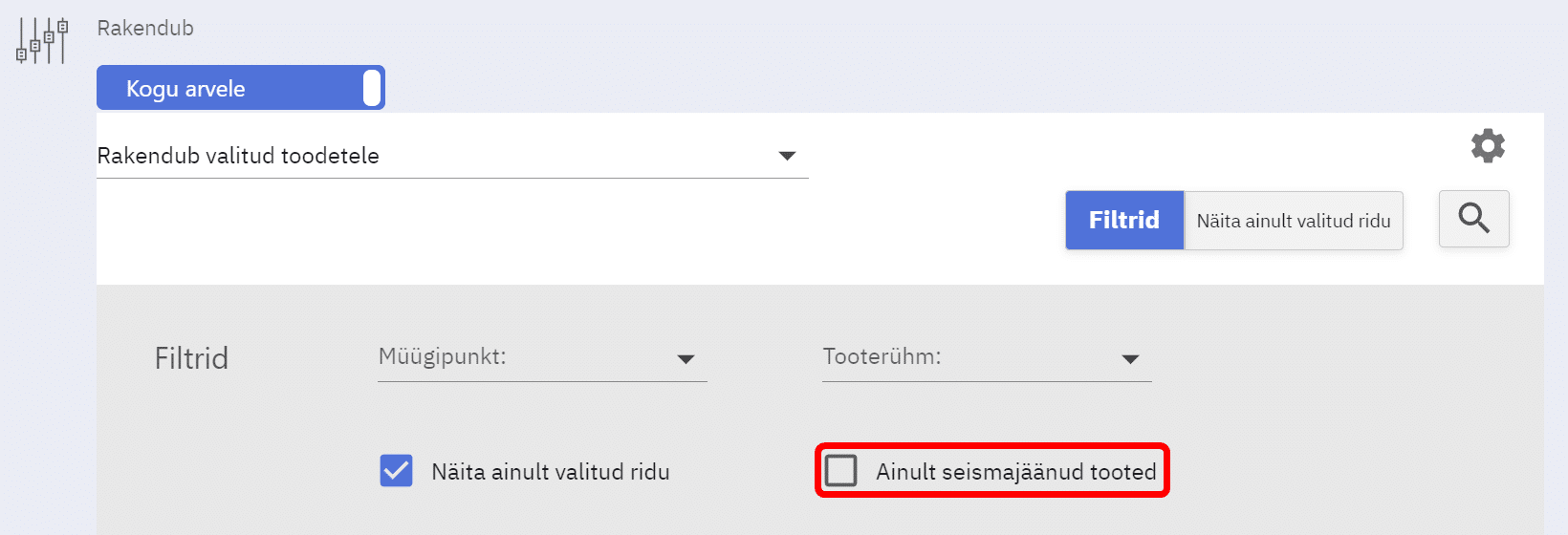Click the magnifying glass search button
The image size is (1568, 535).
pyautogui.click(x=1473, y=219)
